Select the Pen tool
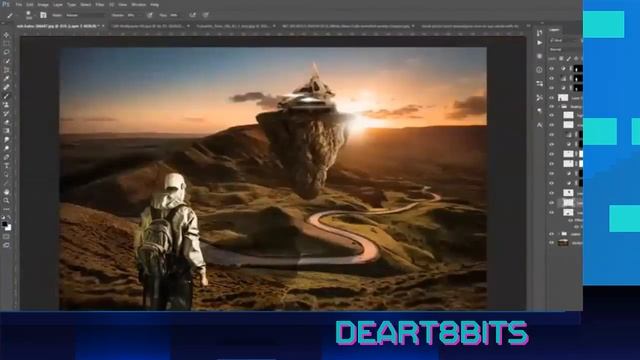 click(6, 157)
